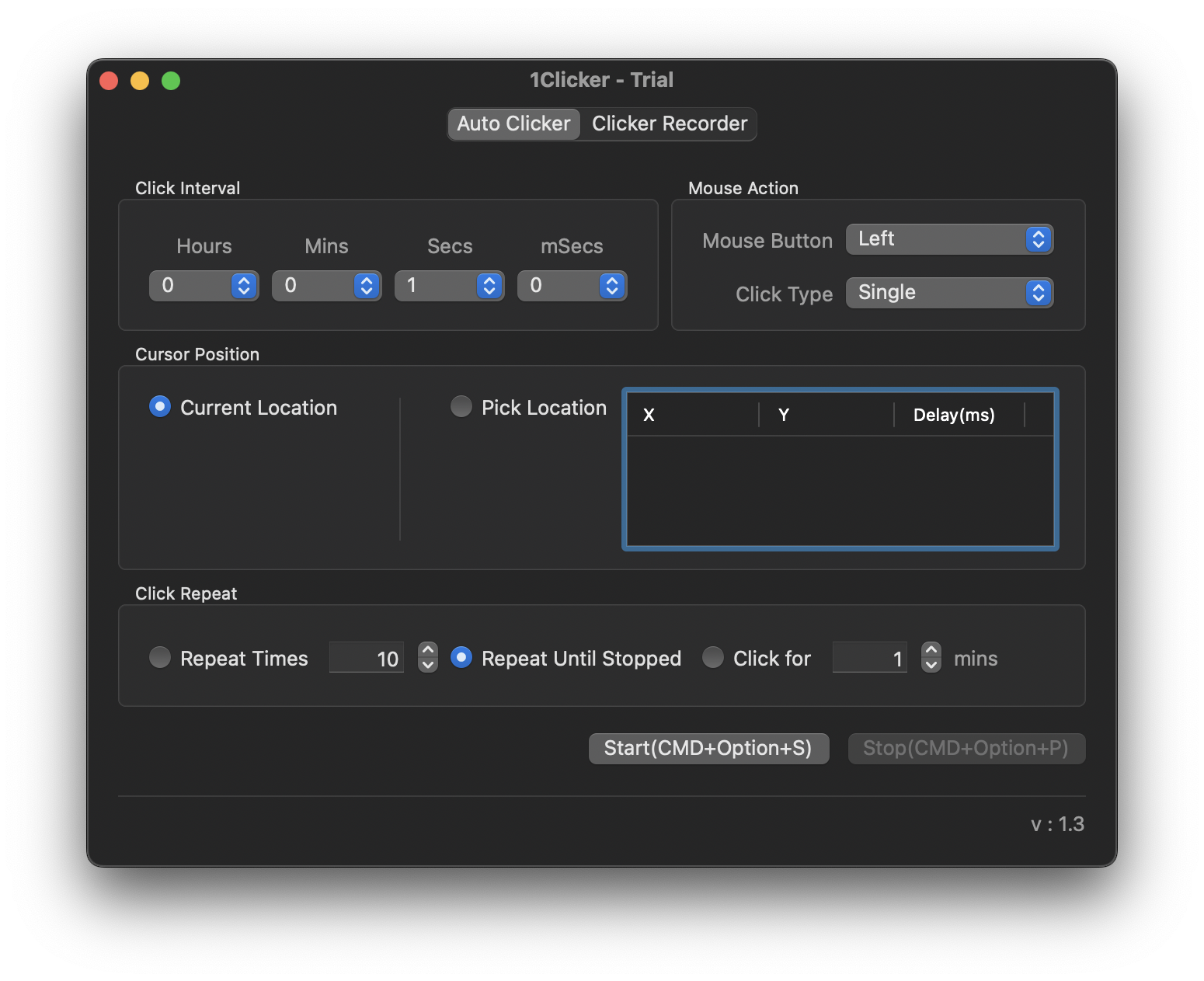Open the Secs interval stepper dropdown
The image size is (1204, 981).
tap(449, 286)
